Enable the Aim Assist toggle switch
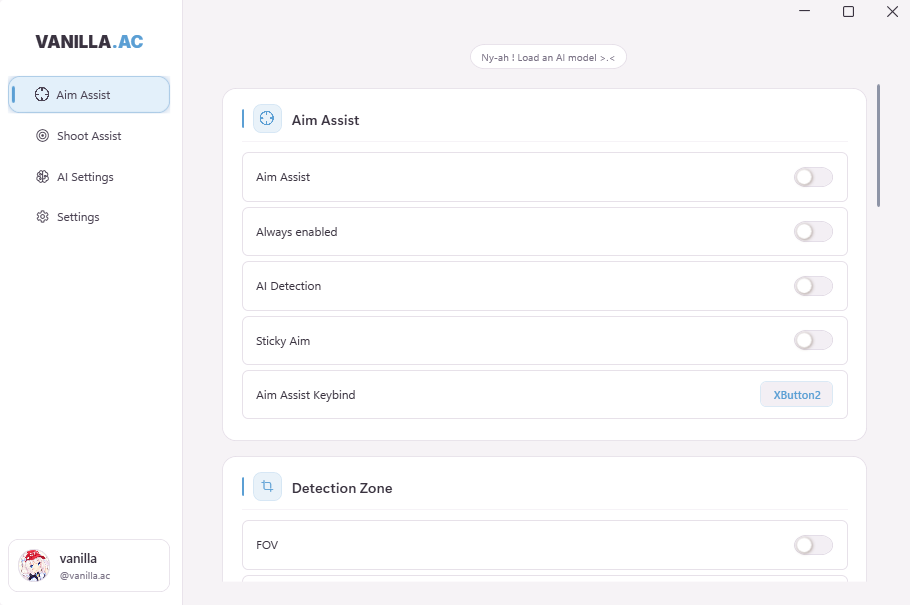This screenshot has width=910, height=605. tap(813, 177)
